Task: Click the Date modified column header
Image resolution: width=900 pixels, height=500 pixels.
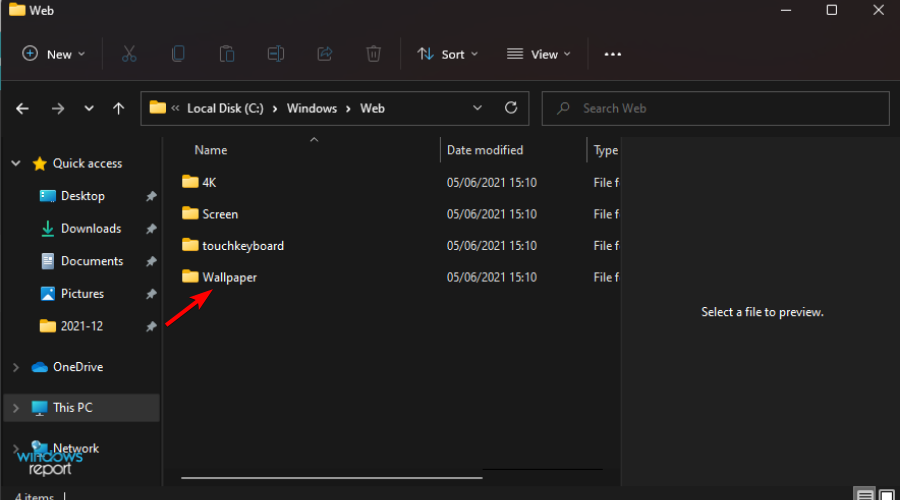Action: point(485,150)
